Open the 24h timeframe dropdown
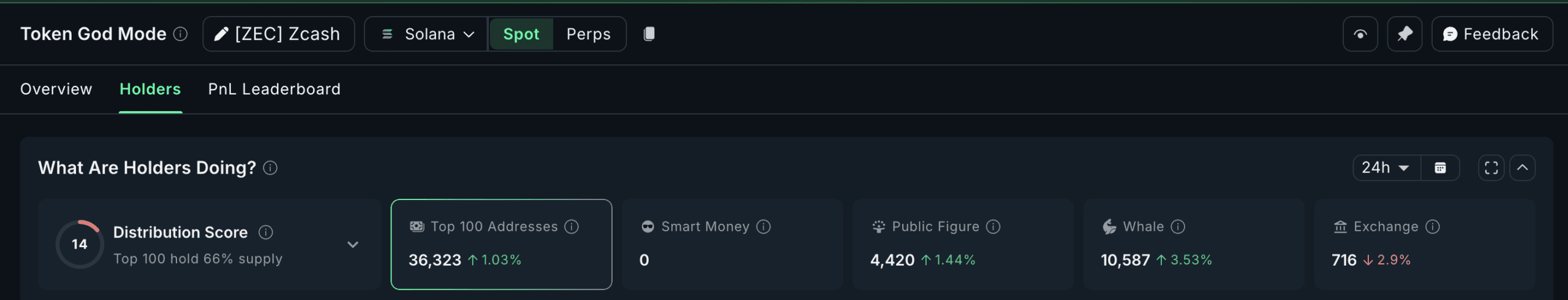This screenshot has height=300, width=1568. coord(1385,168)
